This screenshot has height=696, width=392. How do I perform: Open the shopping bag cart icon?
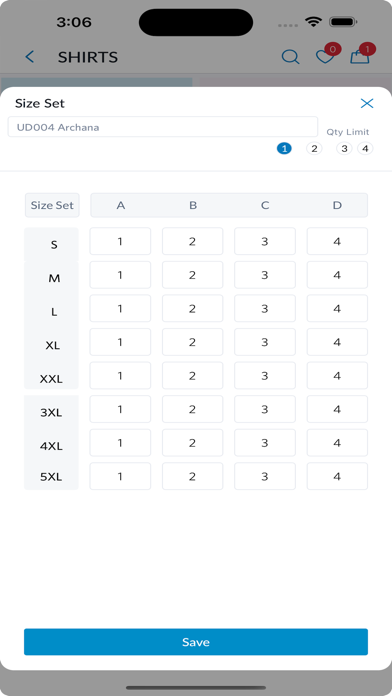360,56
